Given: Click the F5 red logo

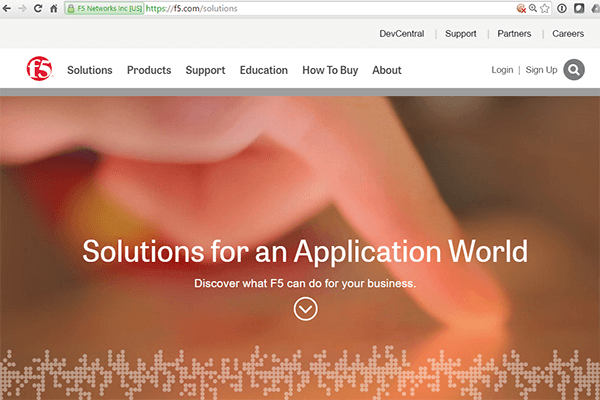Looking at the screenshot, I should coord(40,70).
